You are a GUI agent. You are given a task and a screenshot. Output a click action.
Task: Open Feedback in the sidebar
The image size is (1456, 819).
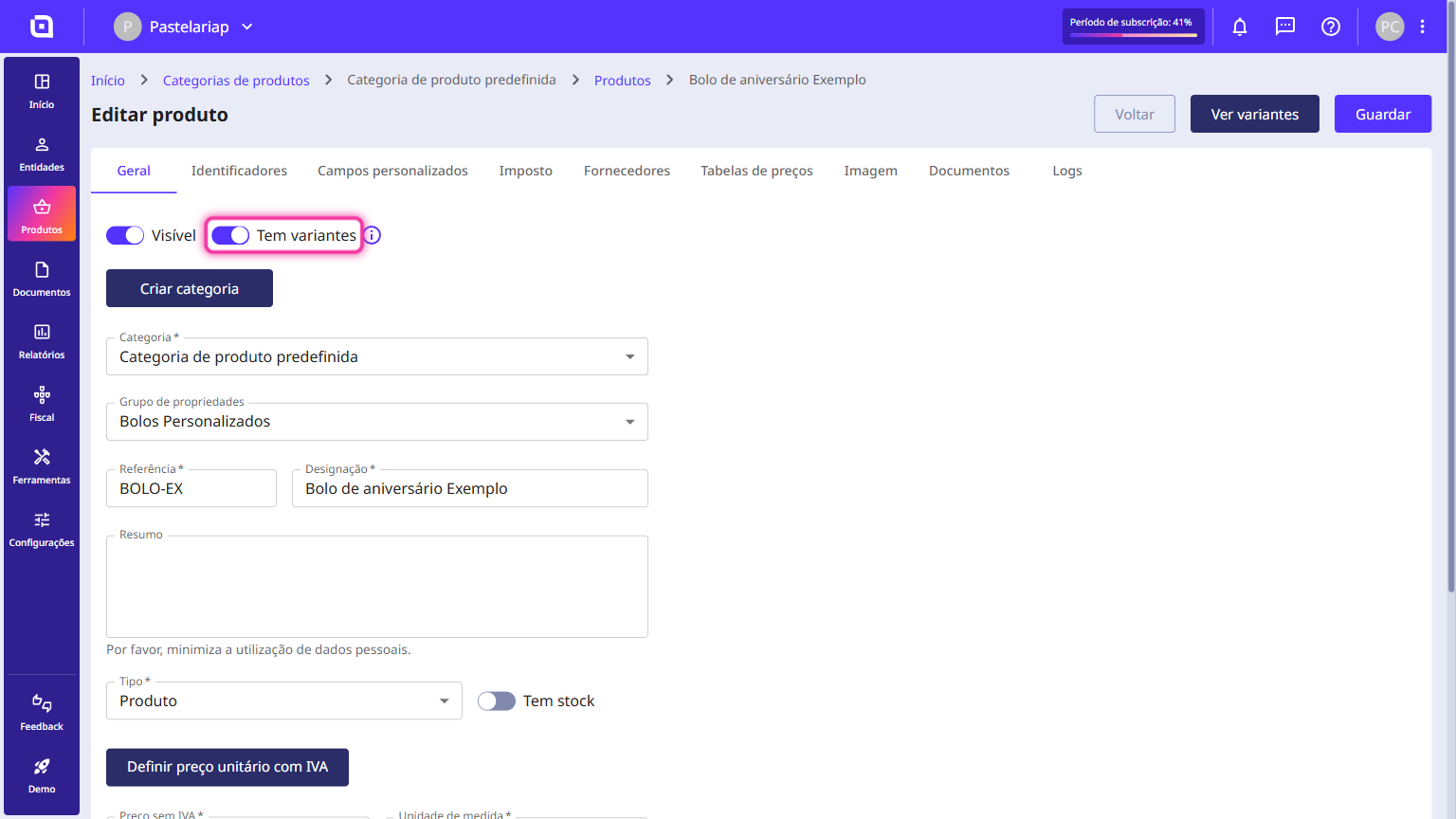[42, 713]
